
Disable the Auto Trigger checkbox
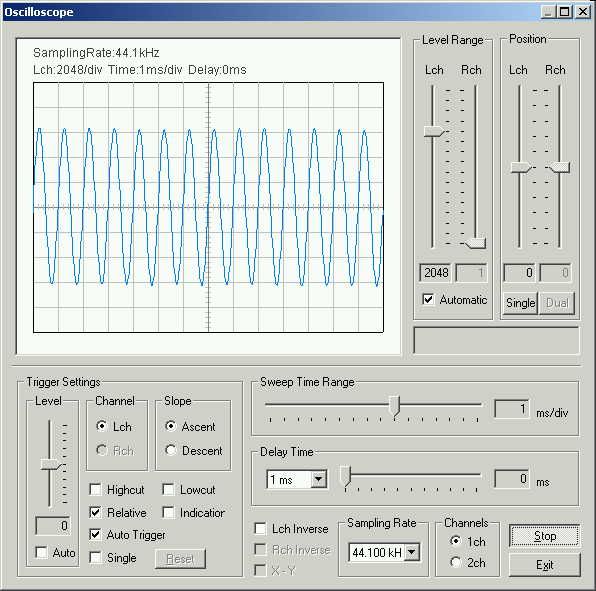pyautogui.click(x=95, y=535)
